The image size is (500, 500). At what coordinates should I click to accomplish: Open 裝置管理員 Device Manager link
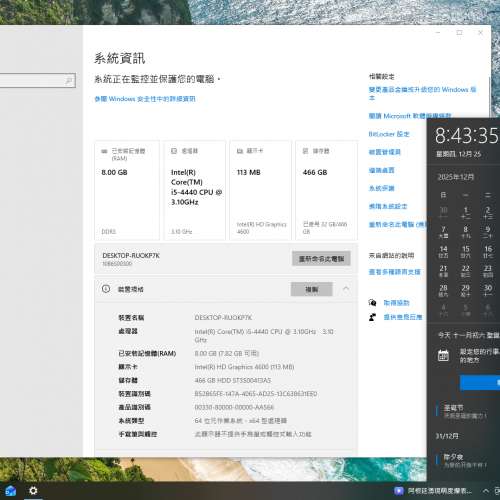coord(384,152)
